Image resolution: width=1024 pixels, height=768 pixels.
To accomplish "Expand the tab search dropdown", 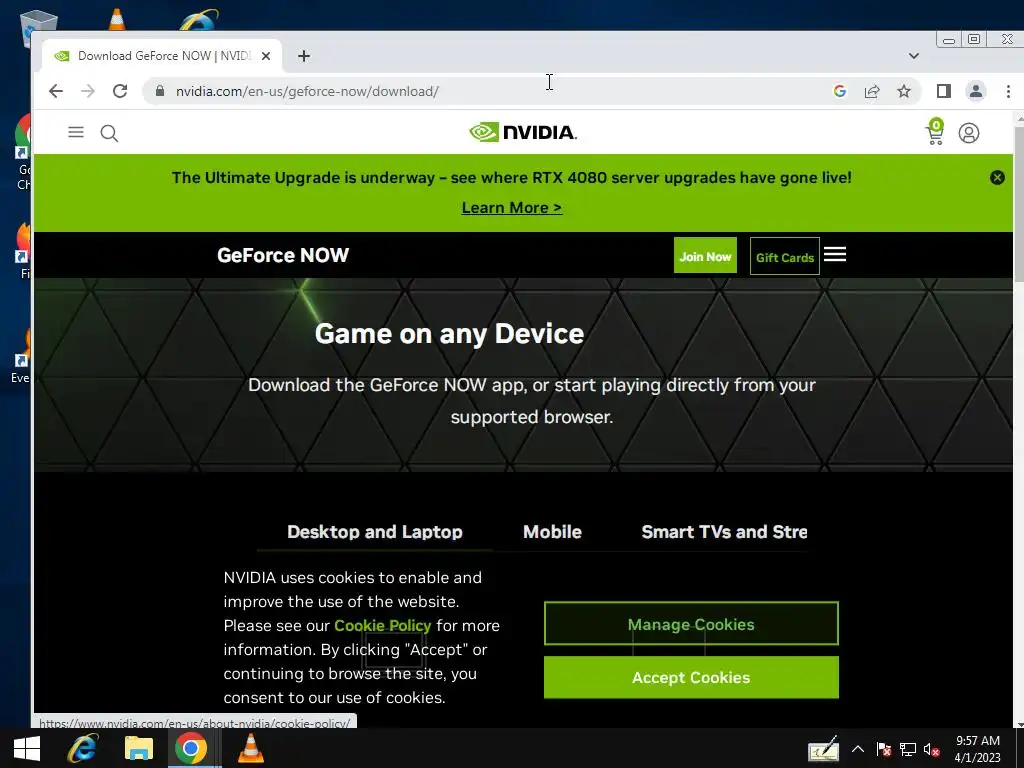I will [914, 56].
